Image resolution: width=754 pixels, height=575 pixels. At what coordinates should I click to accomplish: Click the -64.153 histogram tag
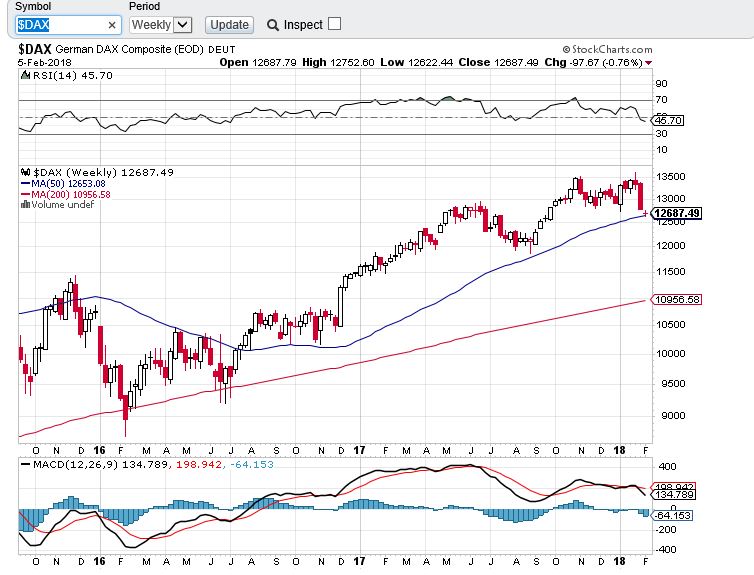(x=672, y=515)
